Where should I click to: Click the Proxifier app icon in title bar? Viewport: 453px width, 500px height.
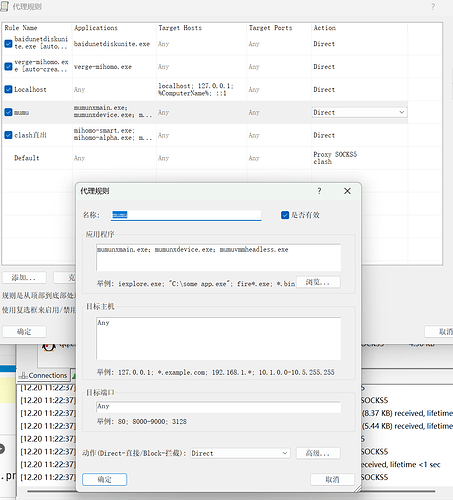(x=4, y=6)
